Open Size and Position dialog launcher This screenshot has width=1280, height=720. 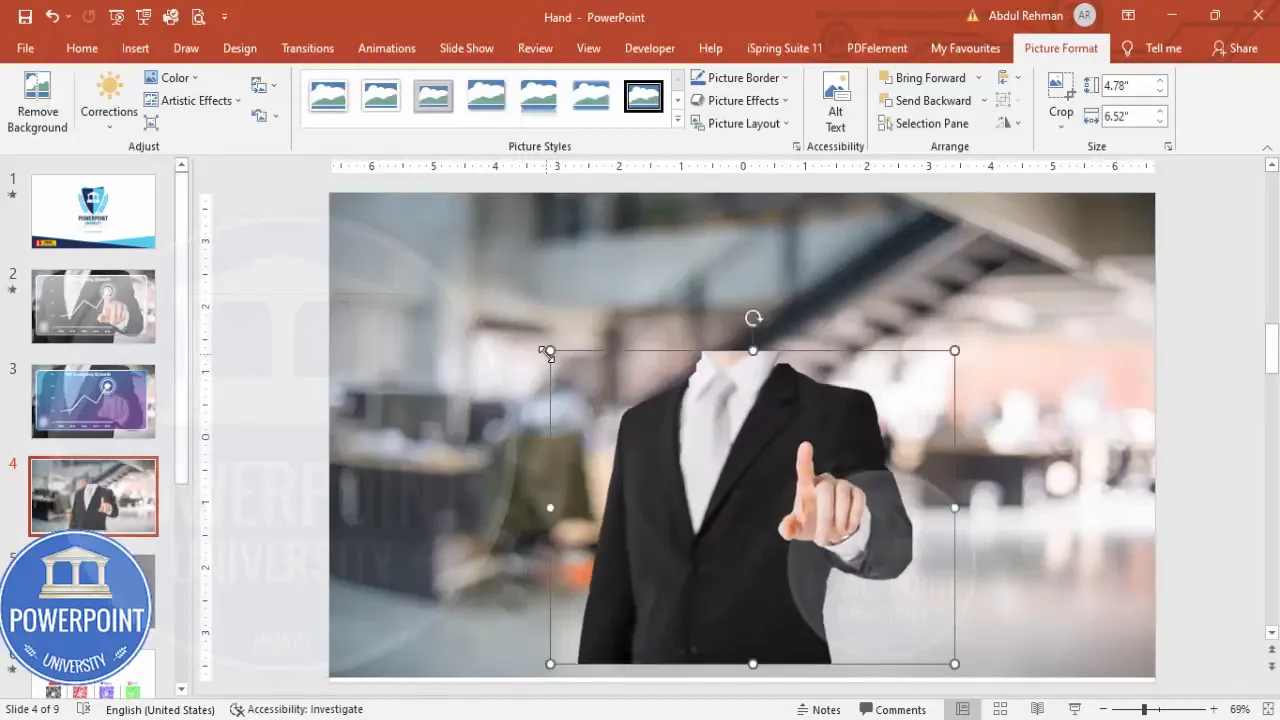pyautogui.click(x=1168, y=147)
